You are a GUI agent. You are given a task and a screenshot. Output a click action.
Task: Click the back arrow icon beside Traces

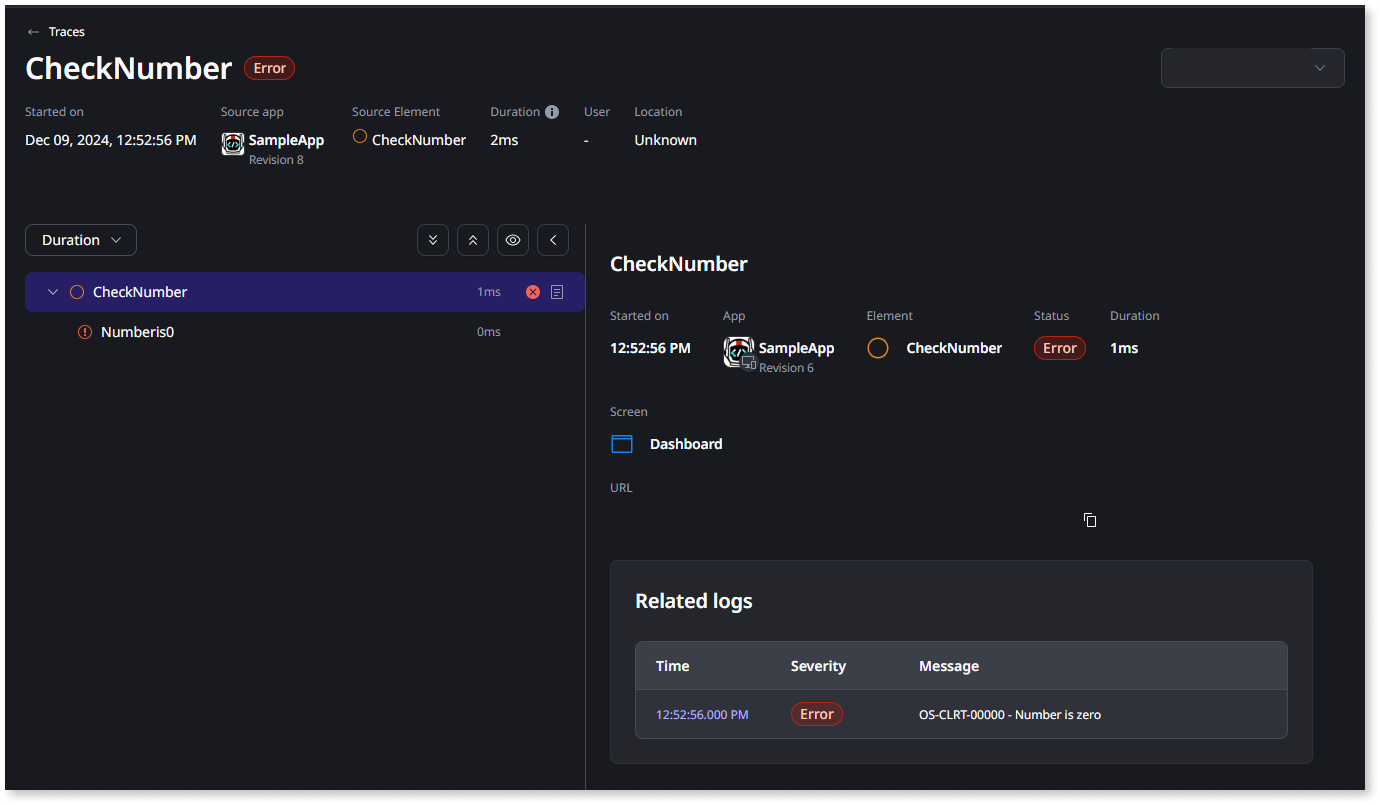point(34,32)
